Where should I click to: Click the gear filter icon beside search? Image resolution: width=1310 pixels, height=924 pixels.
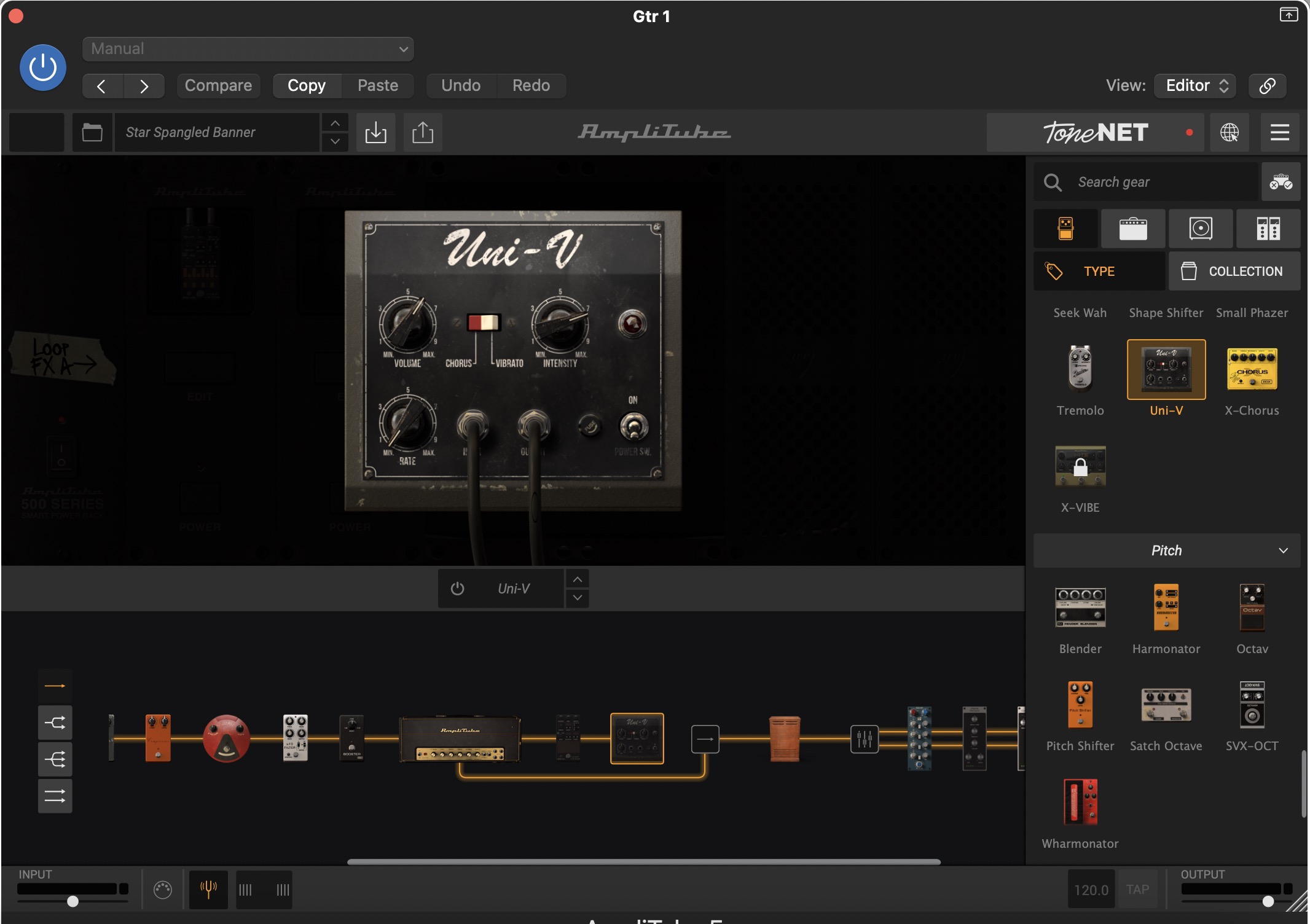point(1281,182)
